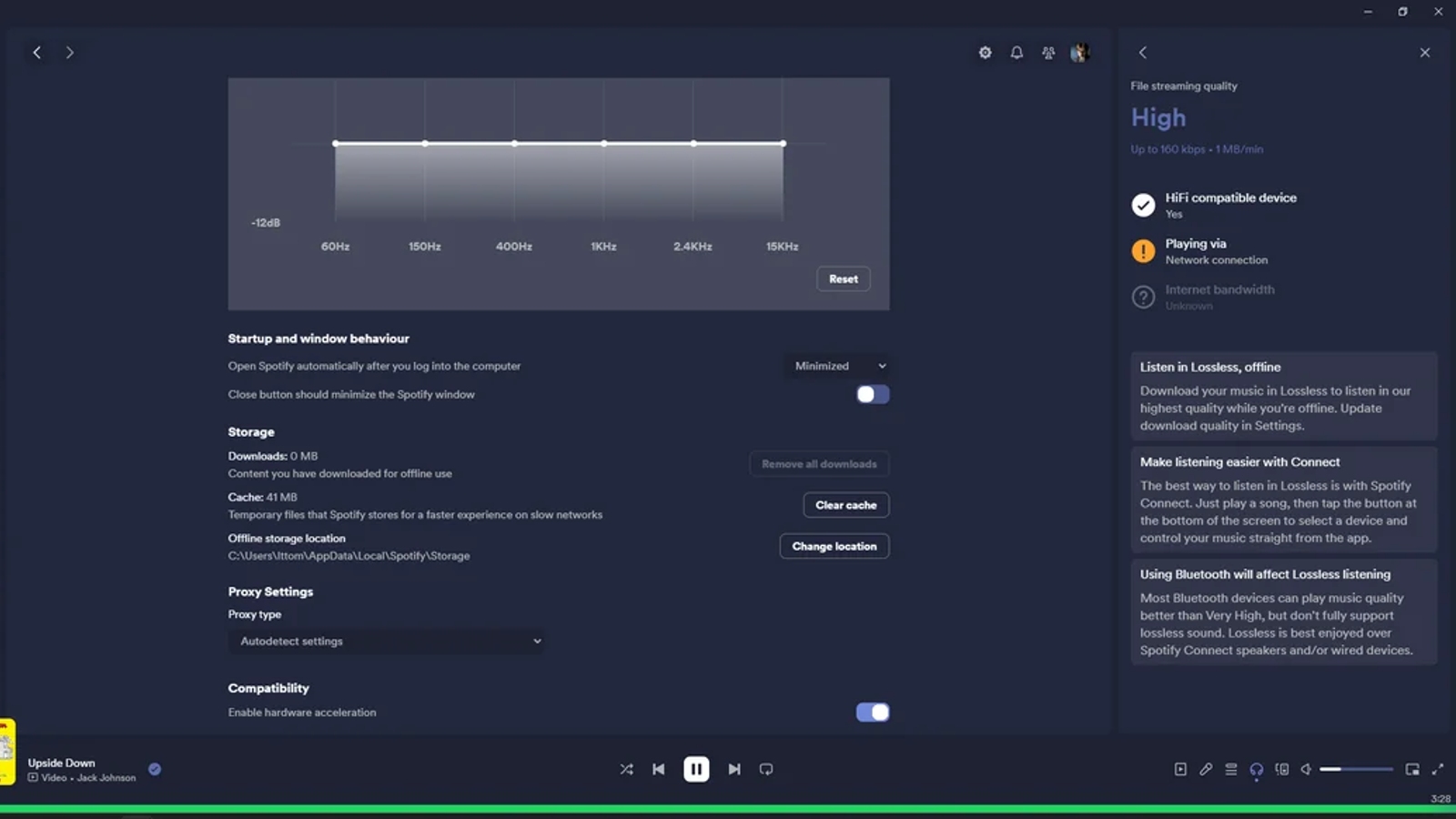
Task: Collapse the streaming quality panel with back chevron
Action: 1143,52
